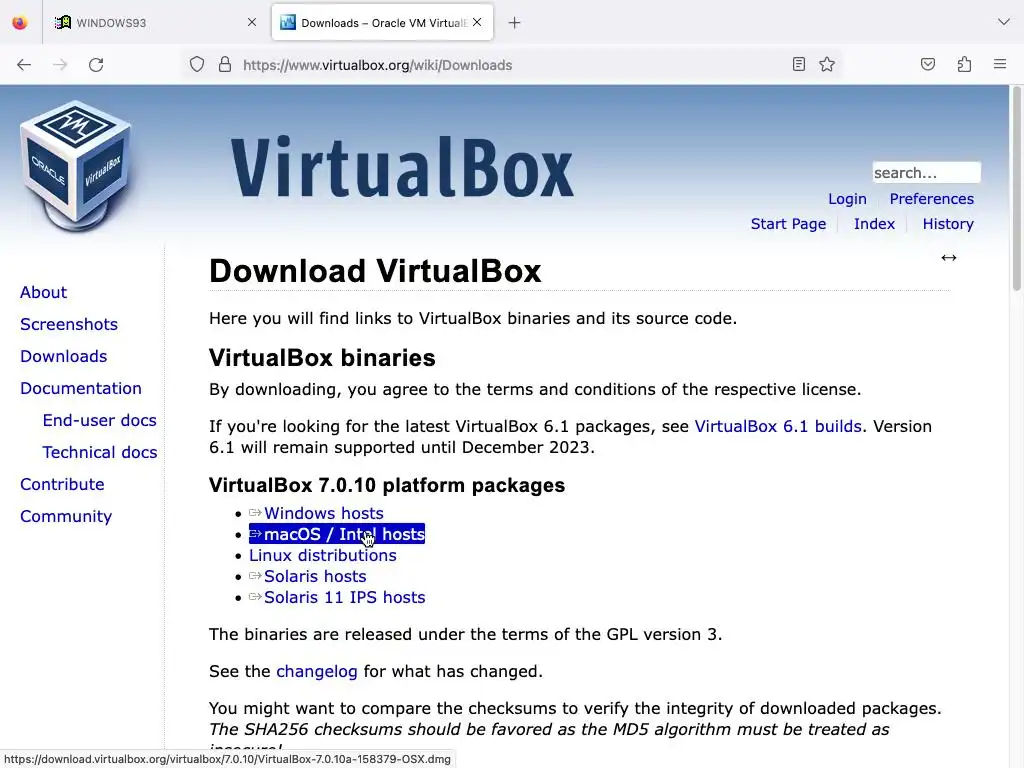
Task: Click the Download VirtualBox heading
Action: 375,271
